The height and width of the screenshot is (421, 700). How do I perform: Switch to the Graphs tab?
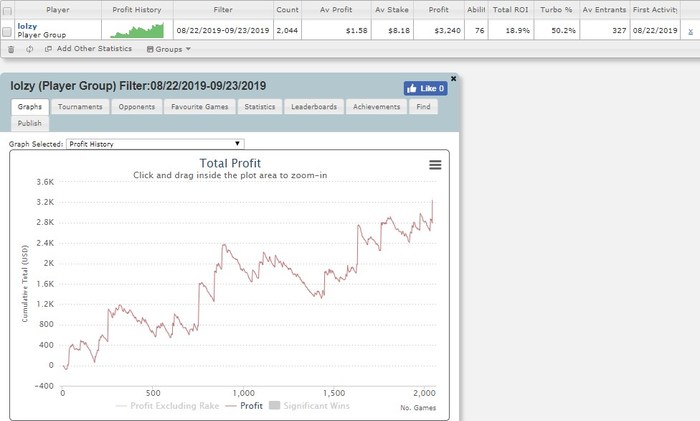click(x=30, y=107)
